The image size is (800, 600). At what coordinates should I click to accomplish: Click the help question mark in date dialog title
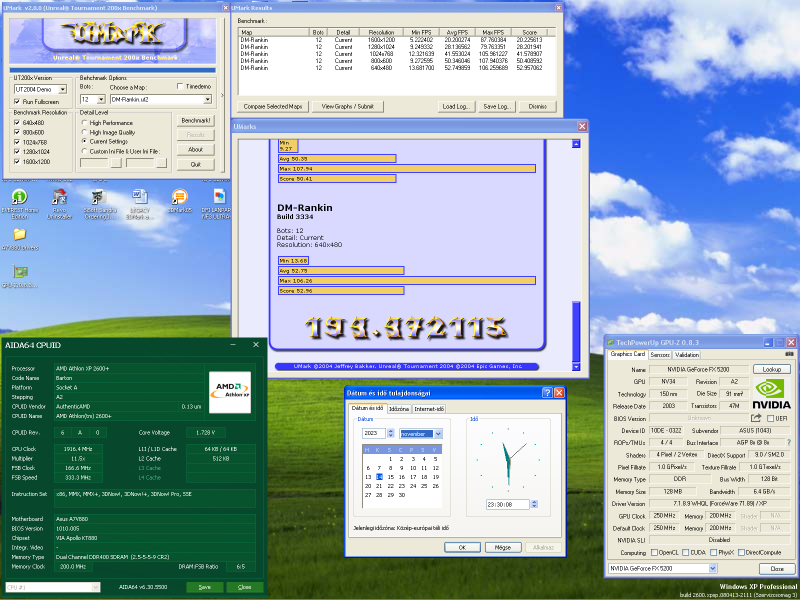(547, 392)
